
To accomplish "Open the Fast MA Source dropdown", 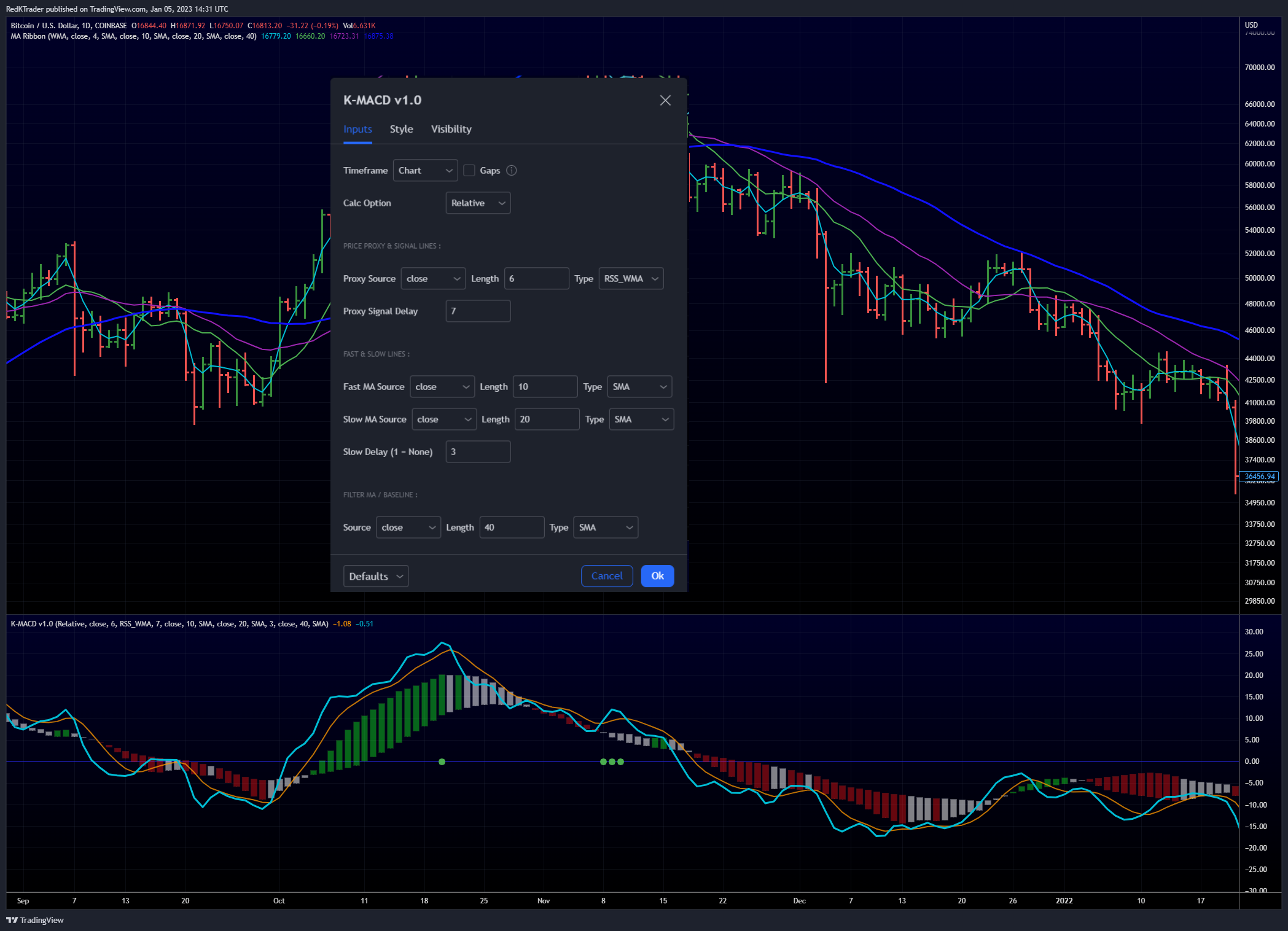I will (x=442, y=386).
